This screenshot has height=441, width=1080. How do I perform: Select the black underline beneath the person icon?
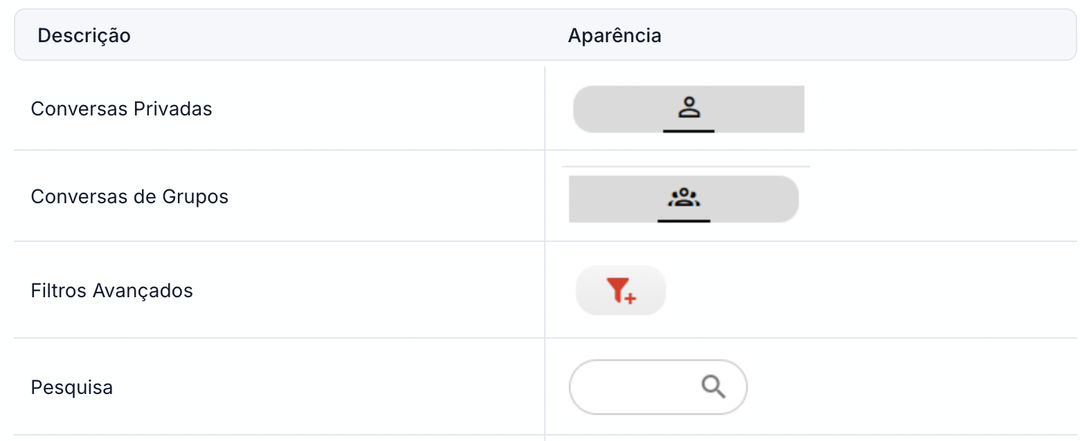[689, 130]
